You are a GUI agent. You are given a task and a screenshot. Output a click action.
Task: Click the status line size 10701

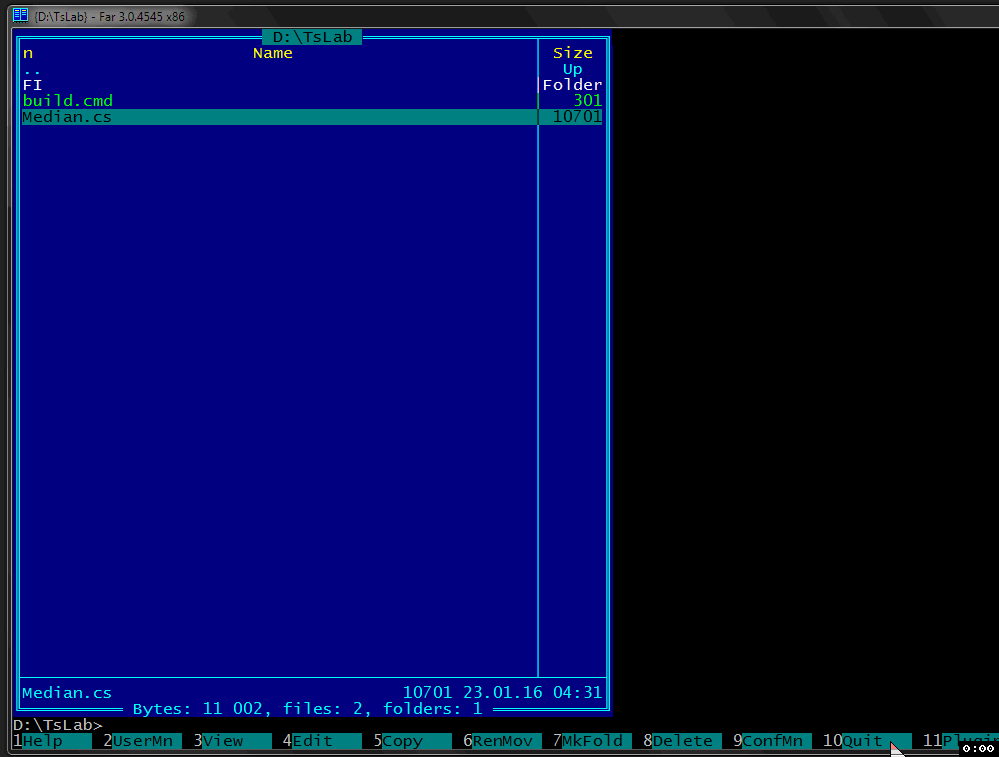pos(428,693)
